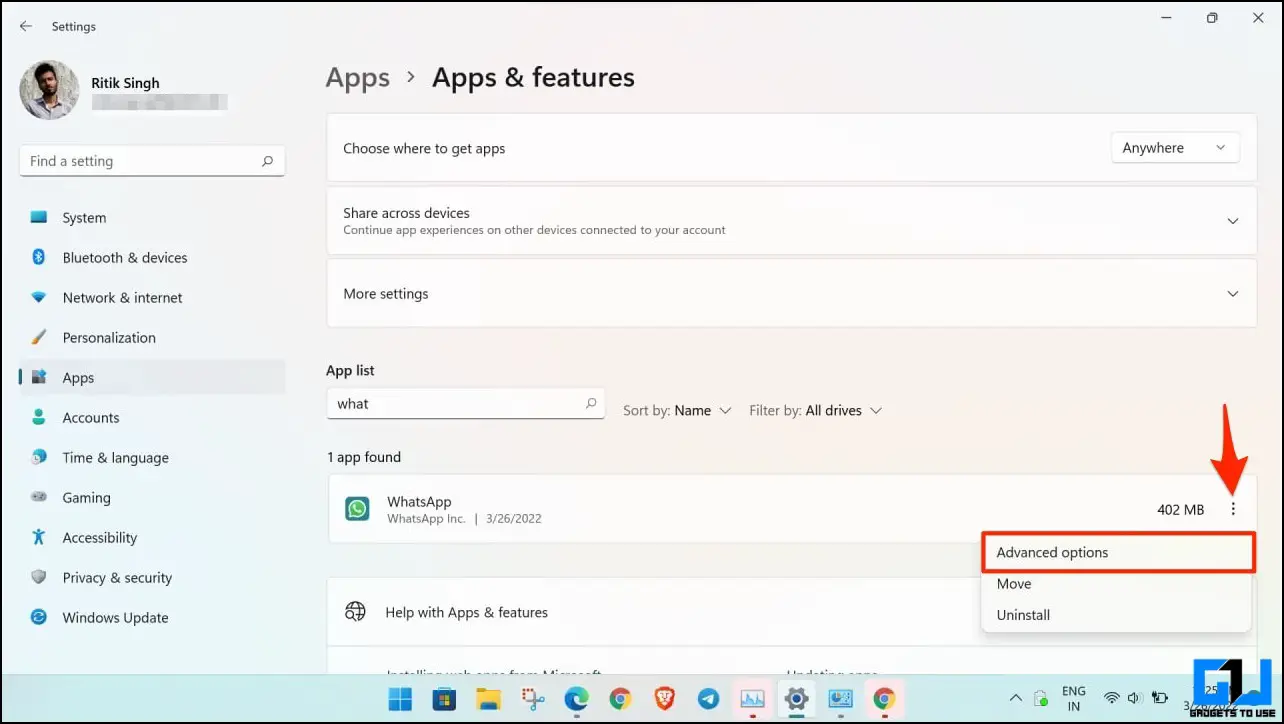Image resolution: width=1284 pixels, height=724 pixels.
Task: Open the Anywhere dropdown for app sources
Action: (x=1175, y=148)
